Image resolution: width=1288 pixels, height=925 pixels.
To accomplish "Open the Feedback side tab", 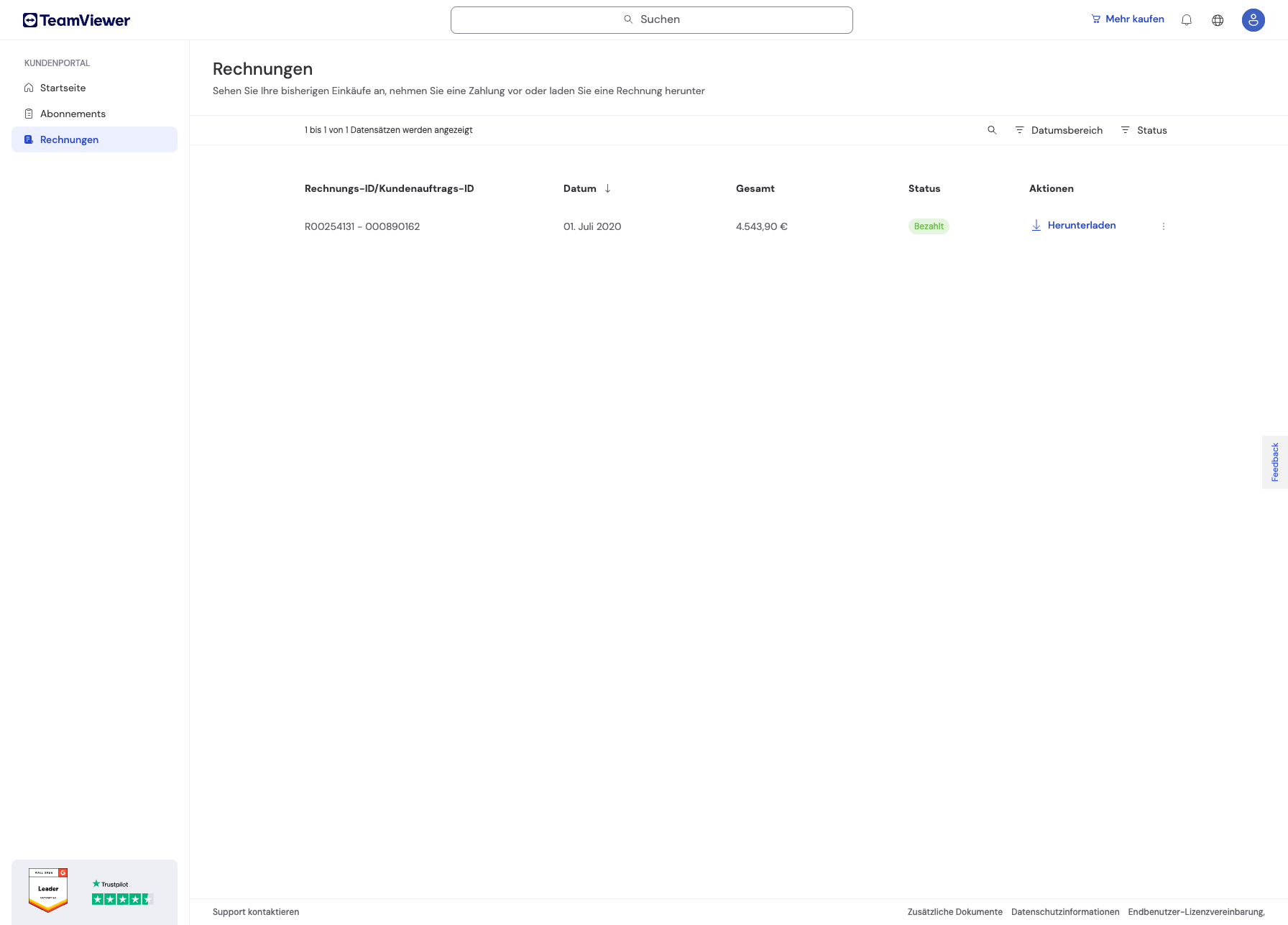I will coord(1275,461).
